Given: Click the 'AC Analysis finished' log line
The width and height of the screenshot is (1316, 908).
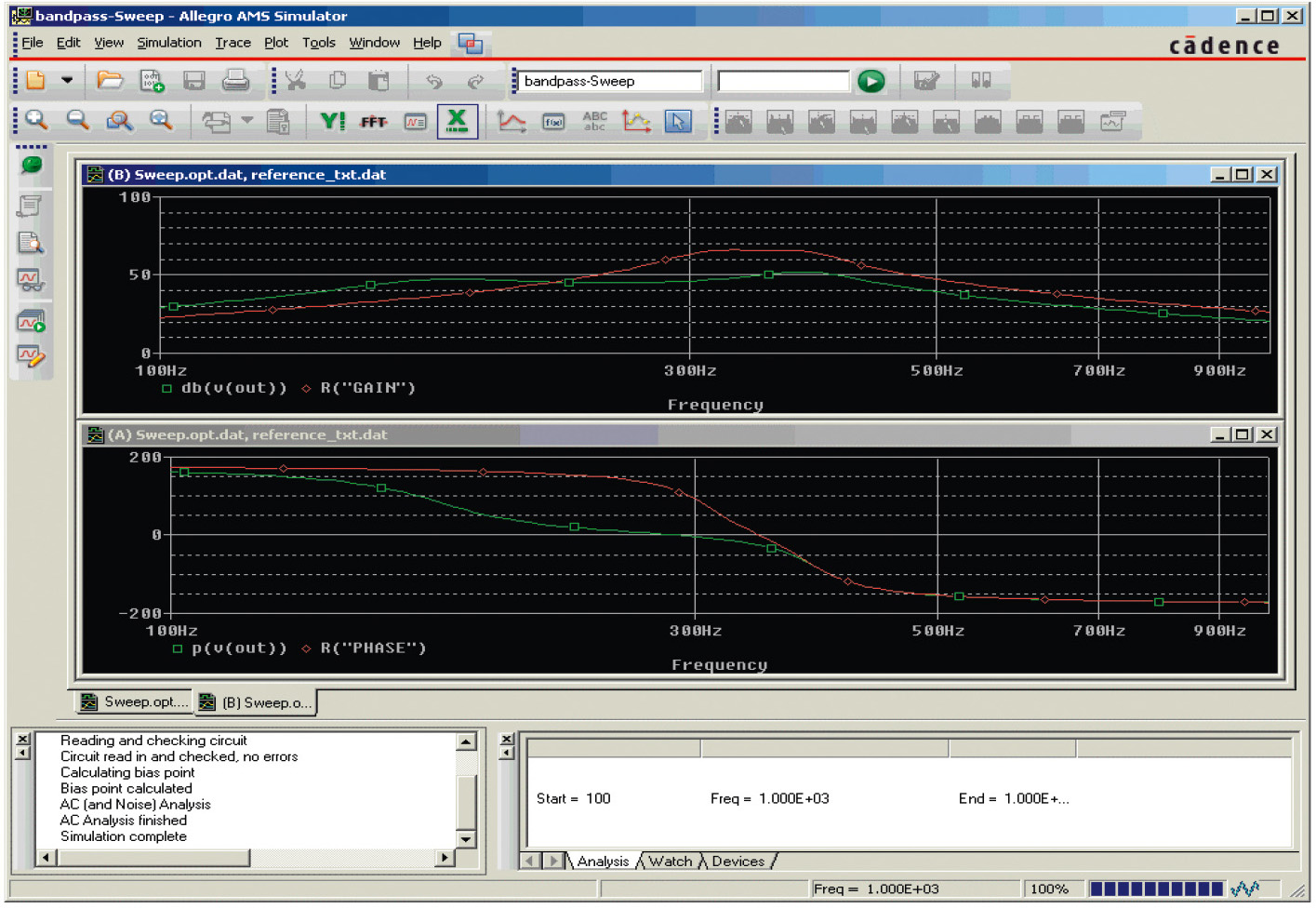Looking at the screenshot, I should coord(124,821).
